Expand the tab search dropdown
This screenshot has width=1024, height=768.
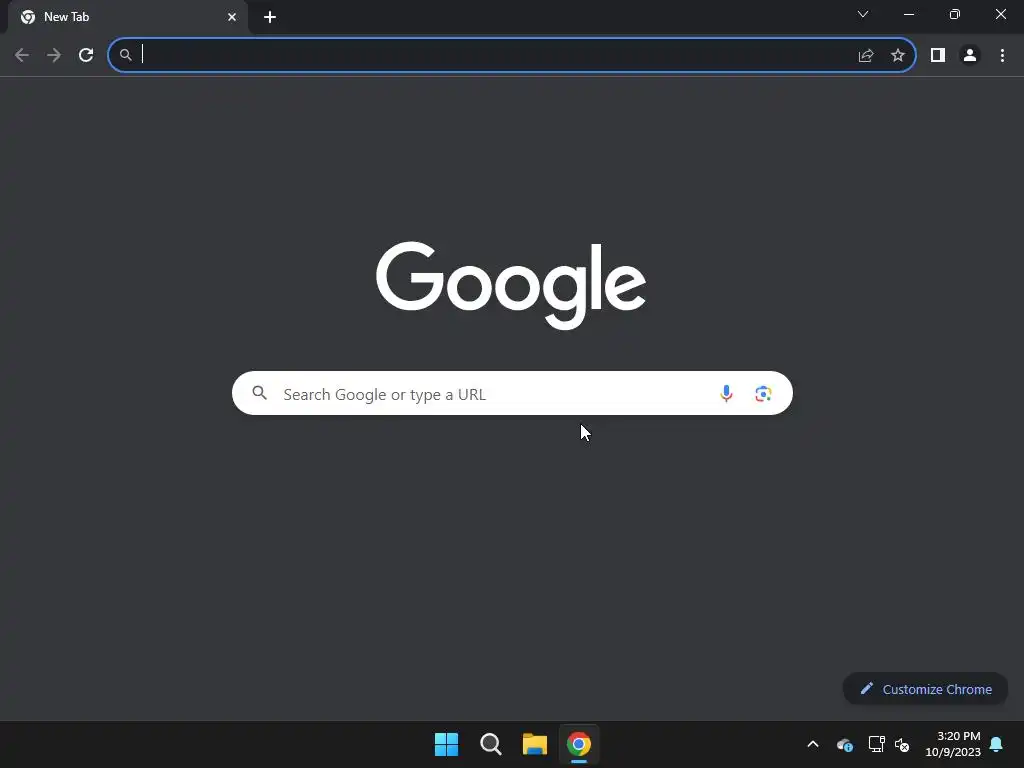pyautogui.click(x=863, y=14)
